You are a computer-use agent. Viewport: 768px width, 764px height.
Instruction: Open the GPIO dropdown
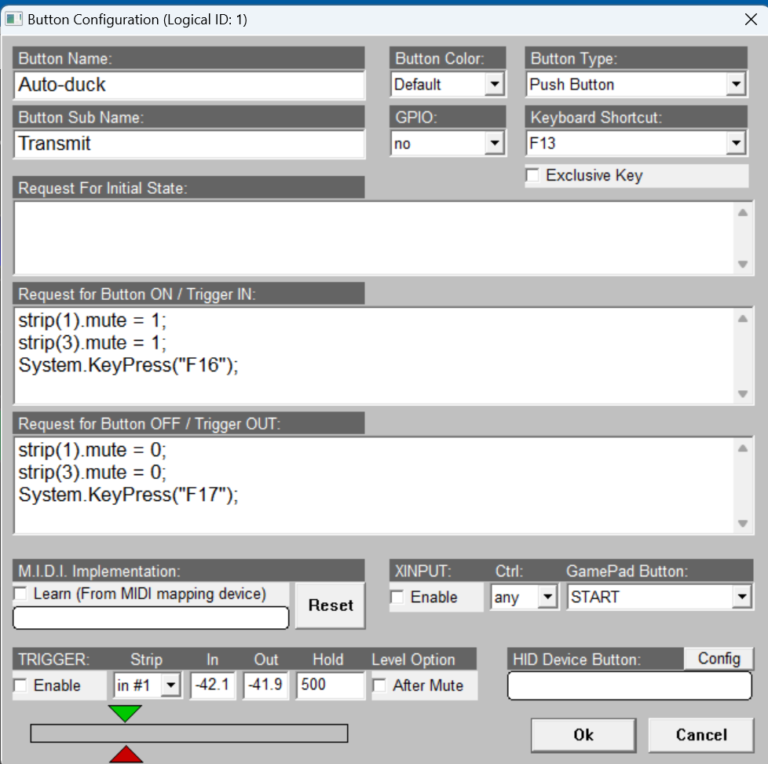(x=495, y=143)
